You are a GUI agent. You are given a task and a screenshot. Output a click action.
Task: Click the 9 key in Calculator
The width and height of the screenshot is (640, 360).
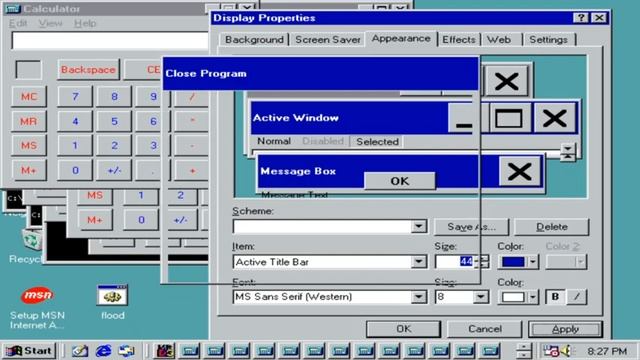click(x=150, y=97)
